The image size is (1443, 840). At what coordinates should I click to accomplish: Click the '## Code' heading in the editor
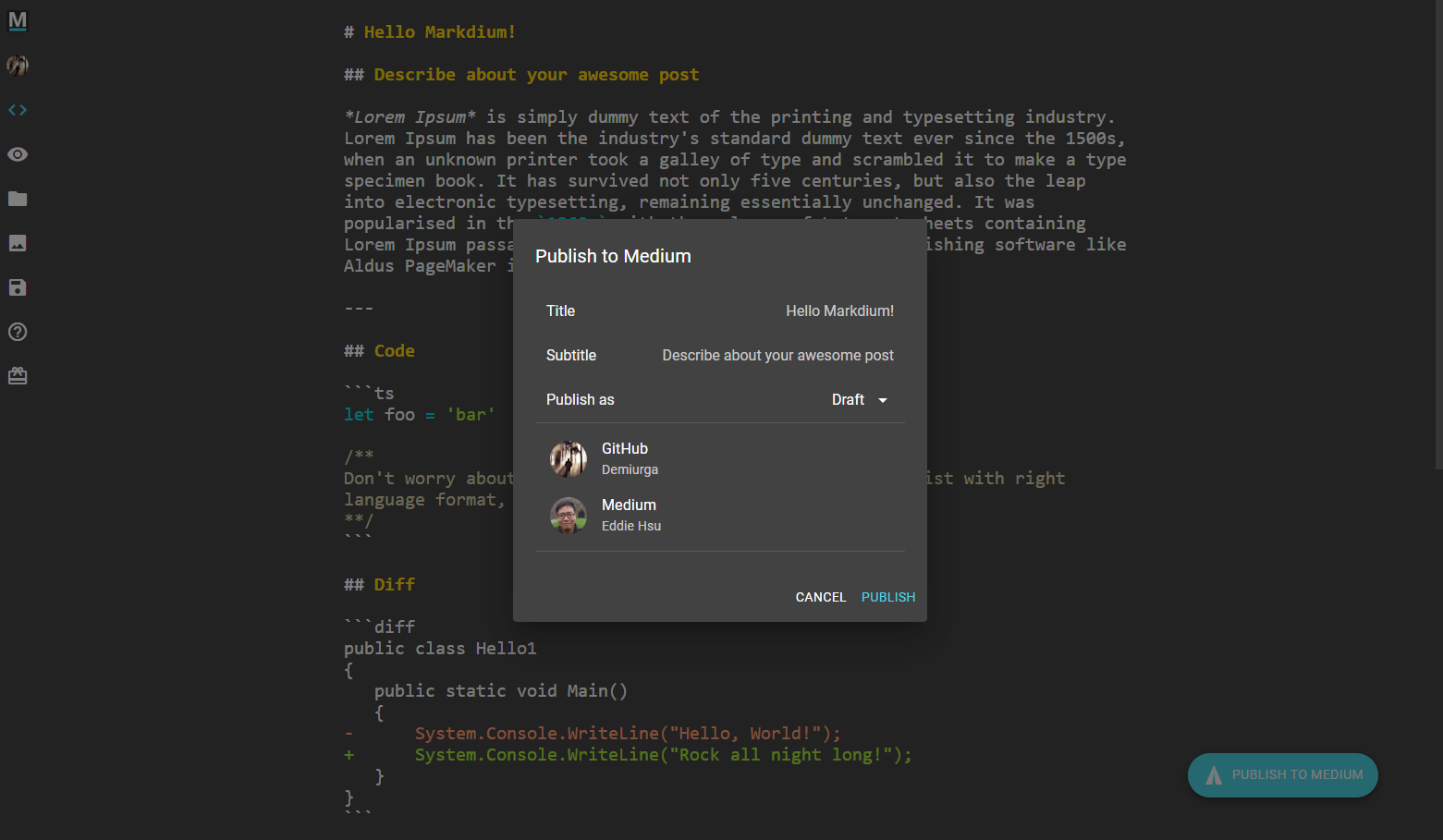pyautogui.click(x=379, y=351)
